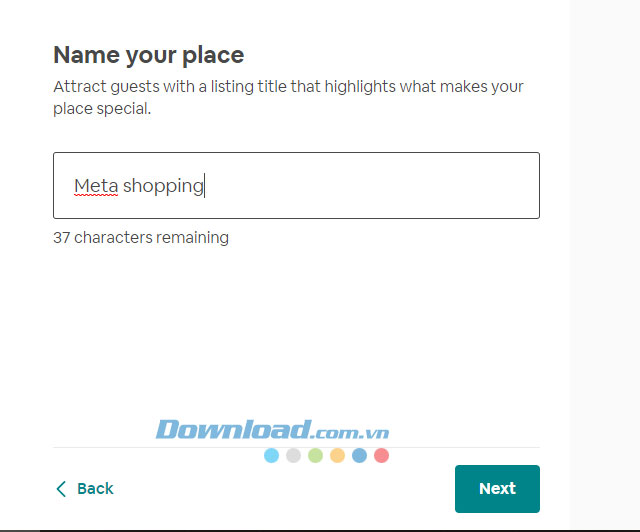Click the gray dot in the row

(x=293, y=456)
